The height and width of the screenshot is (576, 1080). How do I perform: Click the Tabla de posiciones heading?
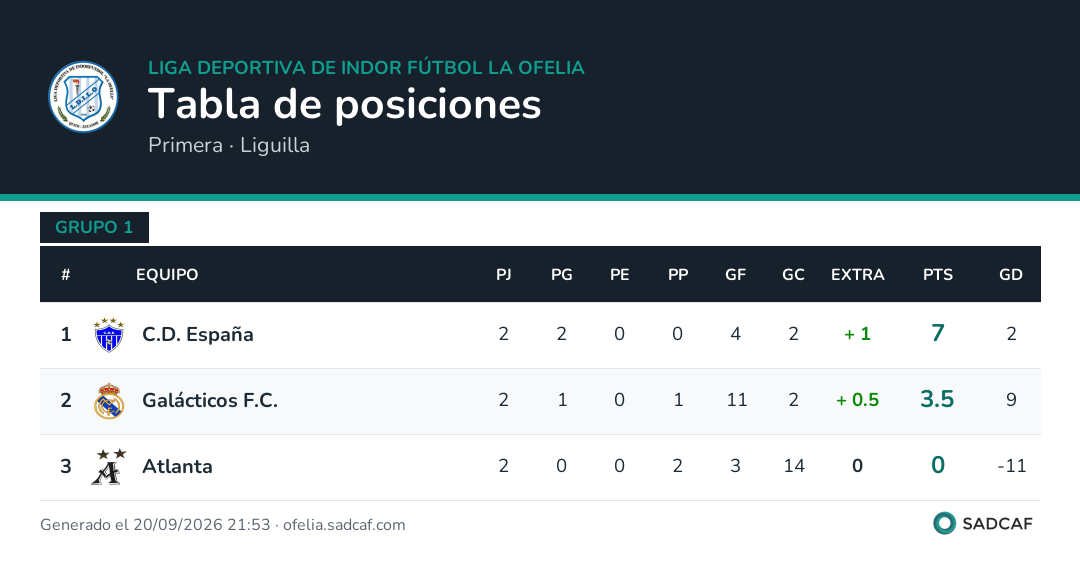click(344, 104)
